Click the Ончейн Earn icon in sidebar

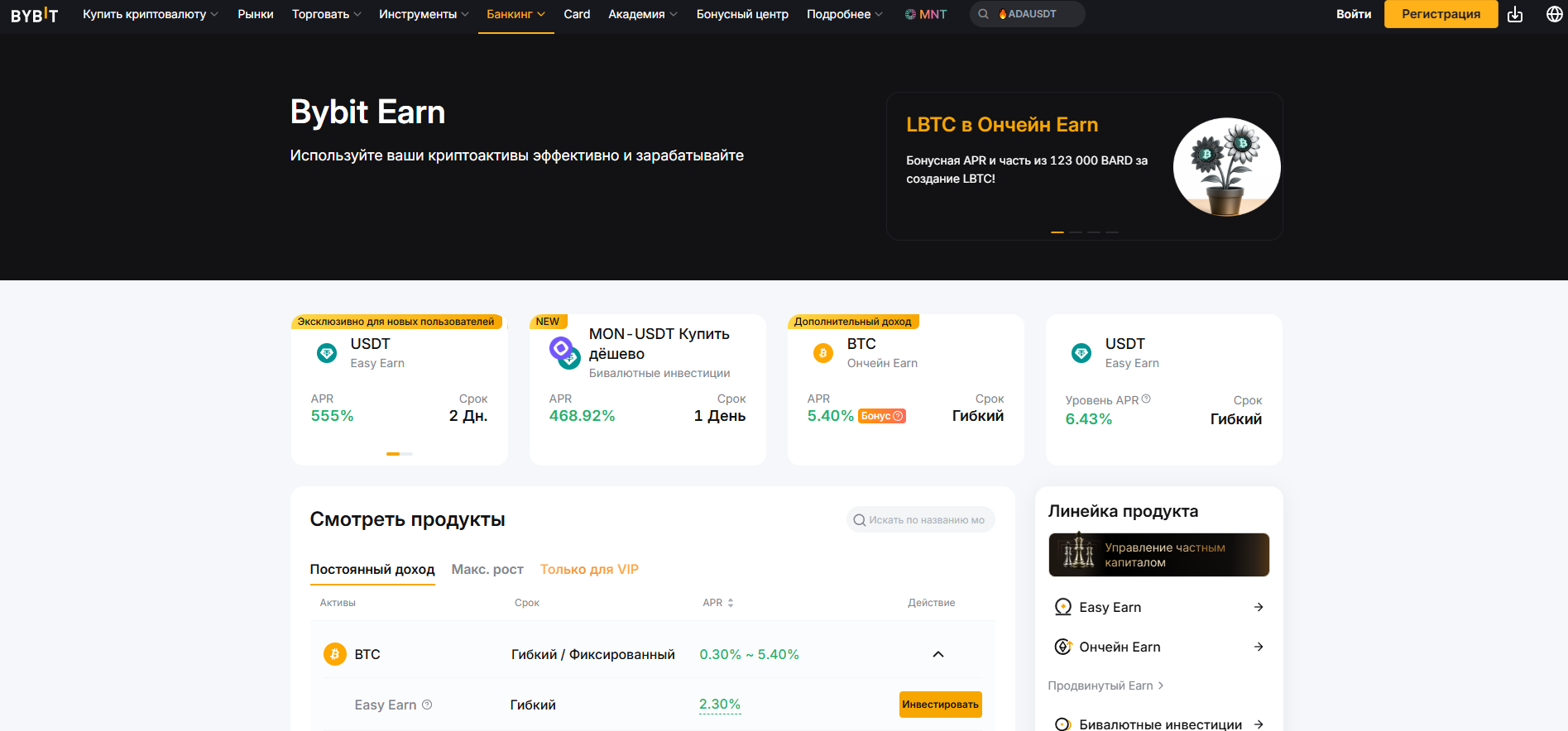coord(1063,647)
